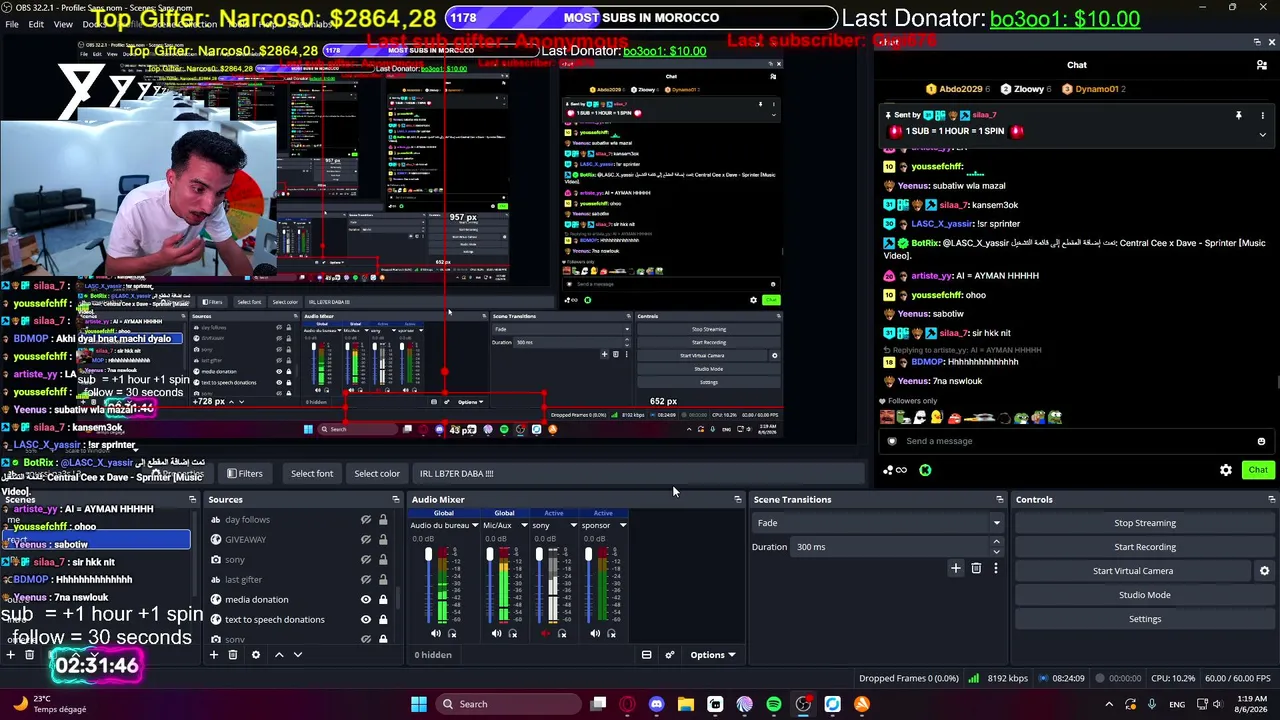Hide the media donation source
Screen dimensions: 1280x720
point(366,600)
